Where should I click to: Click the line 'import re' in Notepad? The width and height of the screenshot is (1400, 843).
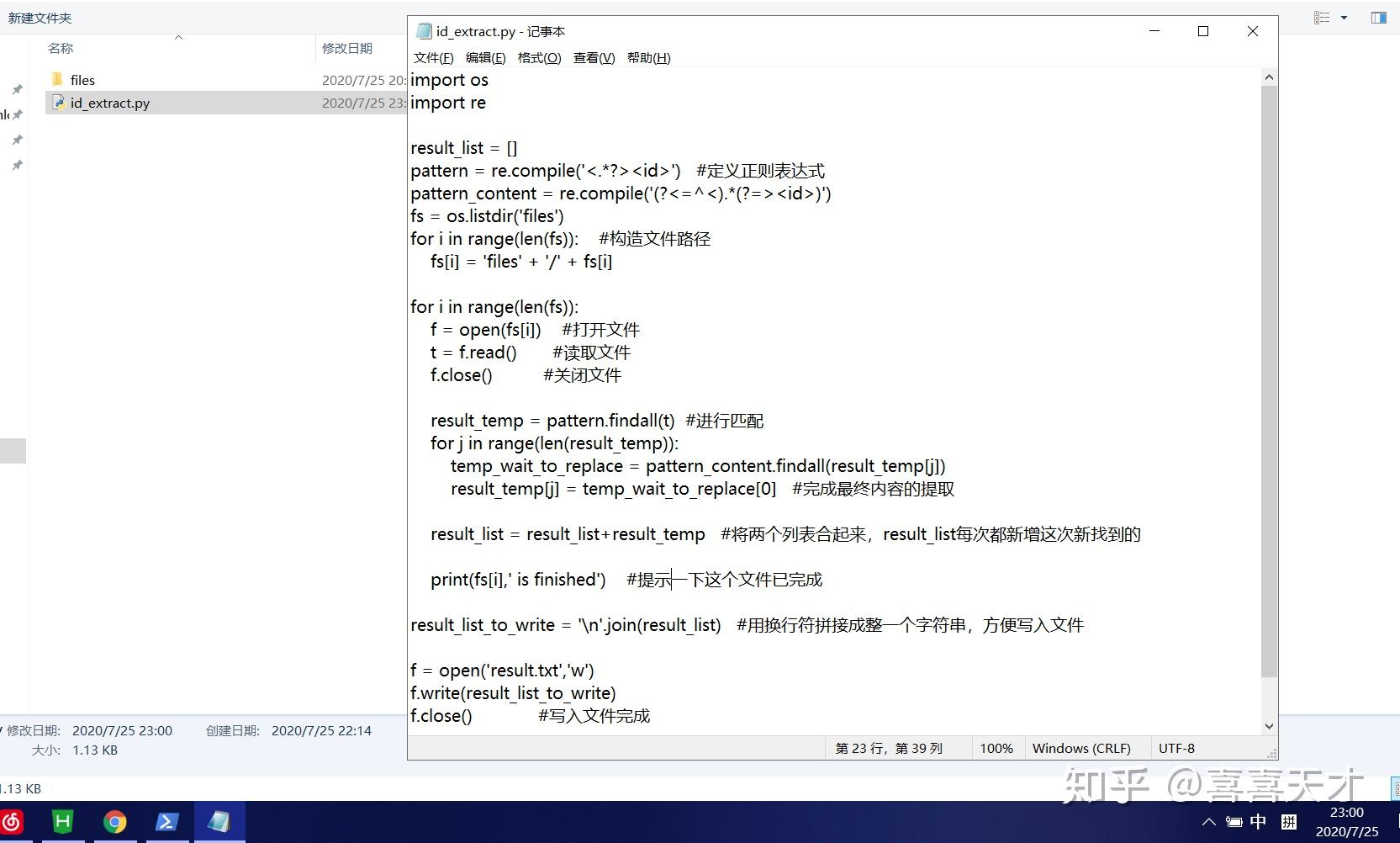(x=448, y=103)
